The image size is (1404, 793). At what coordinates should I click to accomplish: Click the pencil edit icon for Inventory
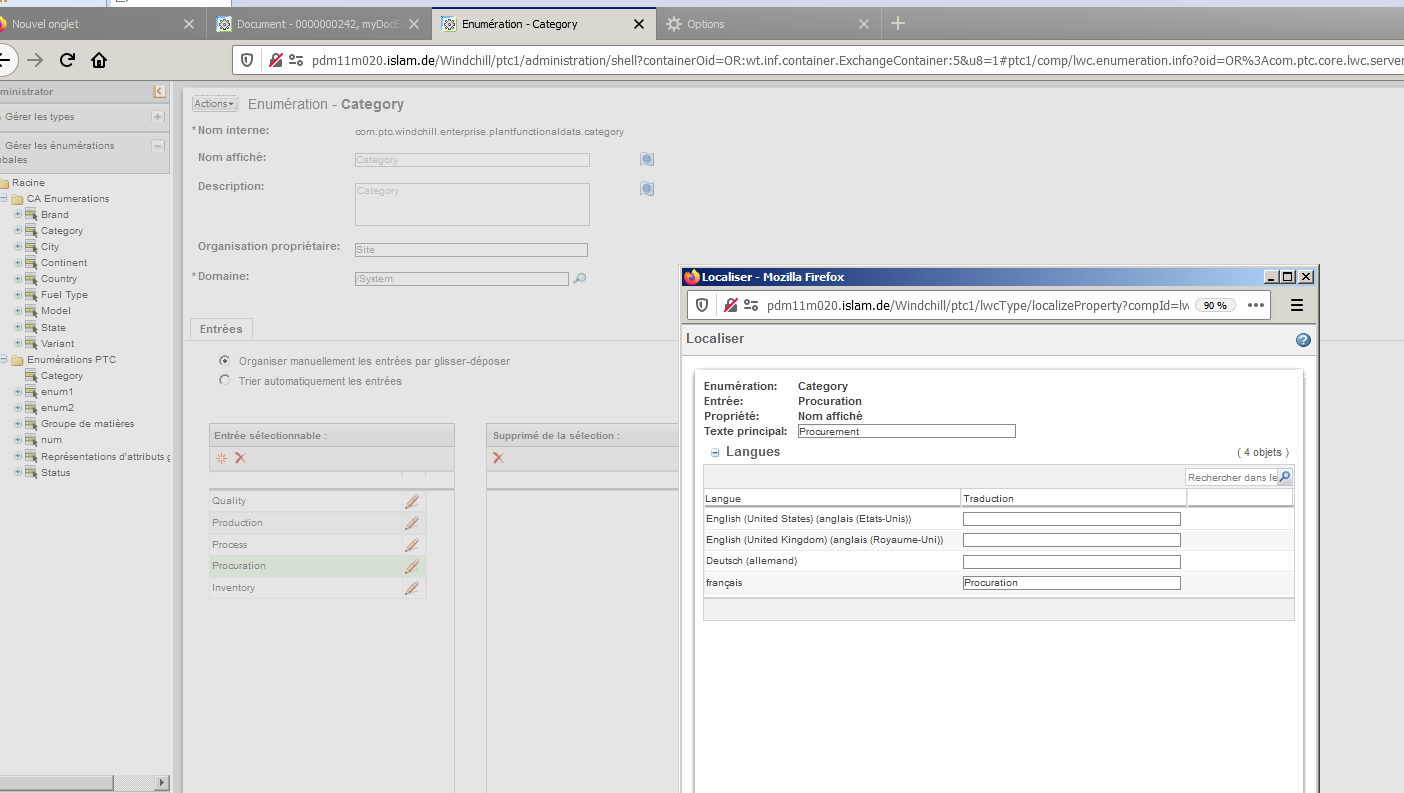tap(411, 588)
